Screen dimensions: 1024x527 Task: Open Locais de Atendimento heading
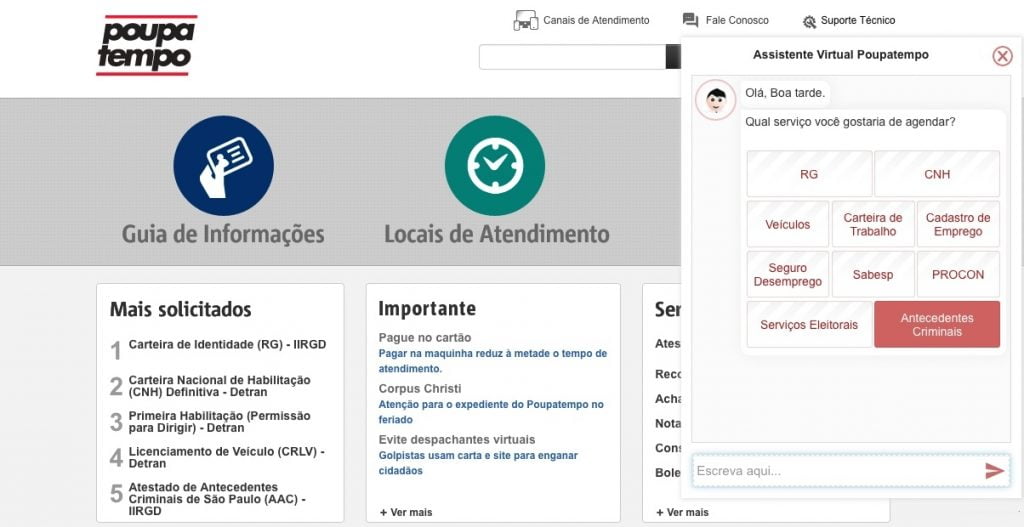[496, 234]
